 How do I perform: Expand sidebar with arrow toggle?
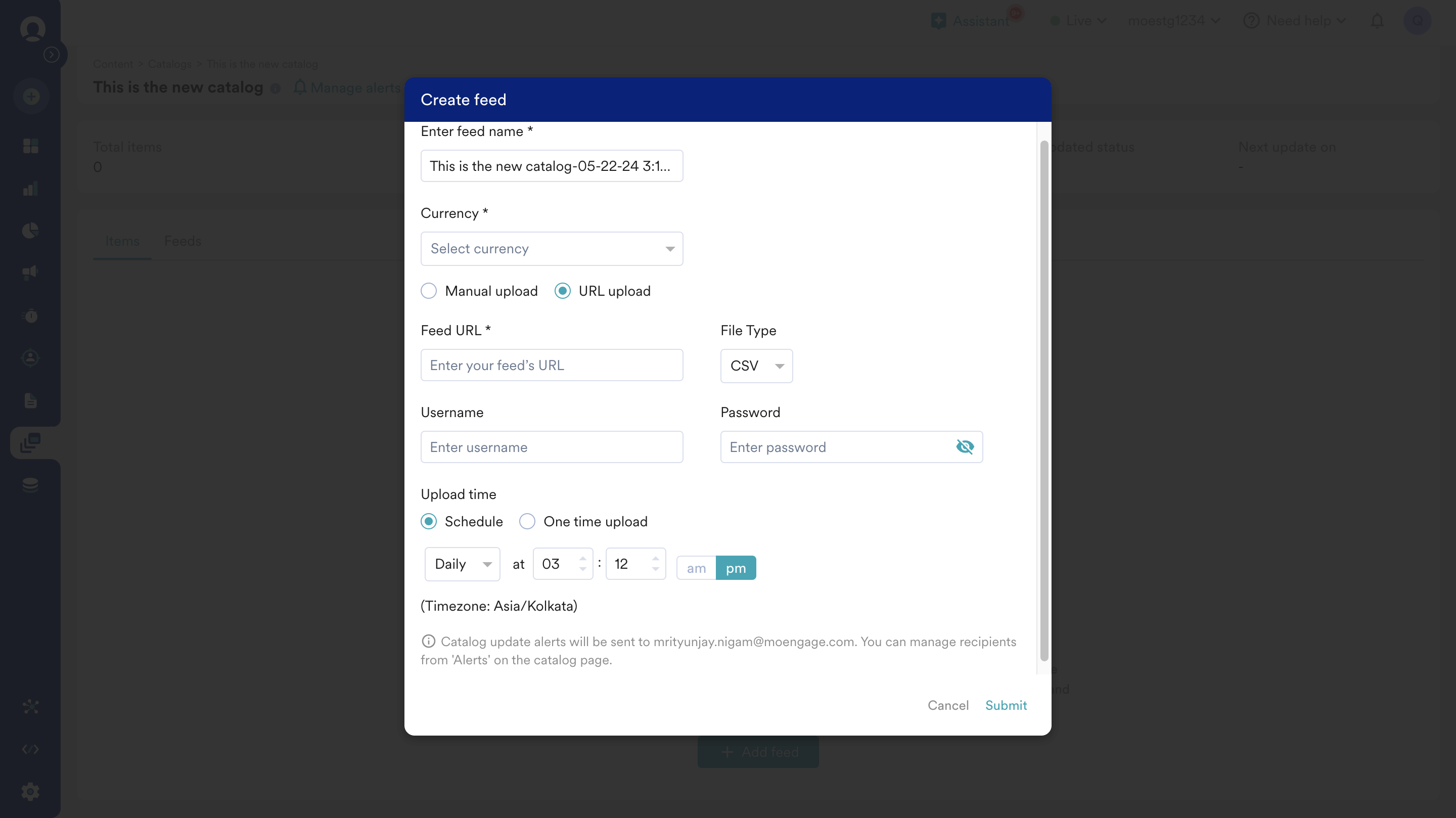coord(52,54)
